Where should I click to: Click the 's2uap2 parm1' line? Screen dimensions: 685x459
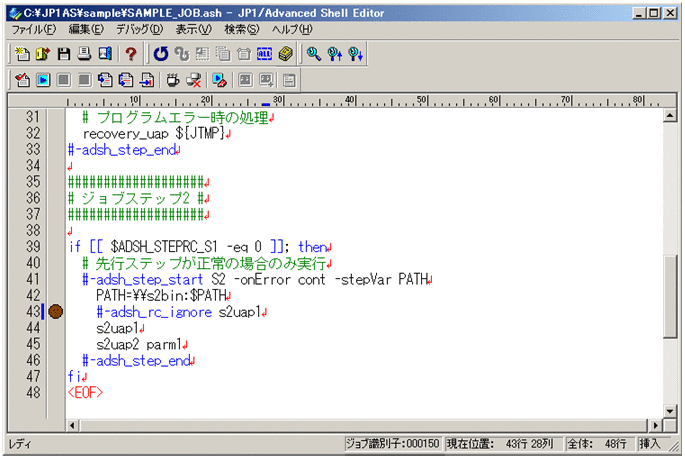pos(138,345)
